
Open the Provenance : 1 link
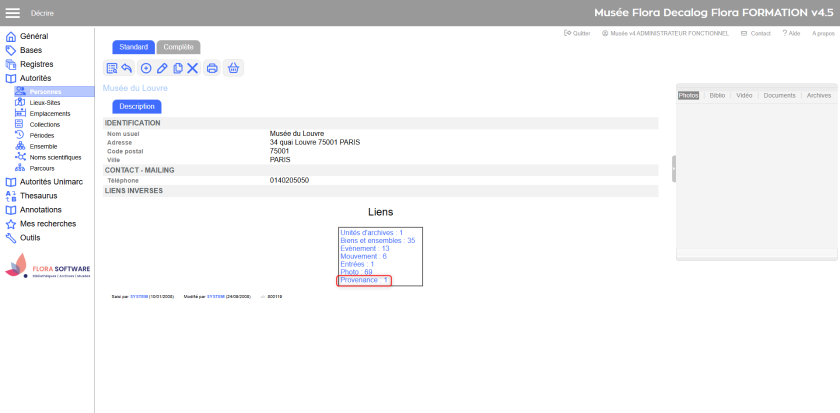point(364,280)
